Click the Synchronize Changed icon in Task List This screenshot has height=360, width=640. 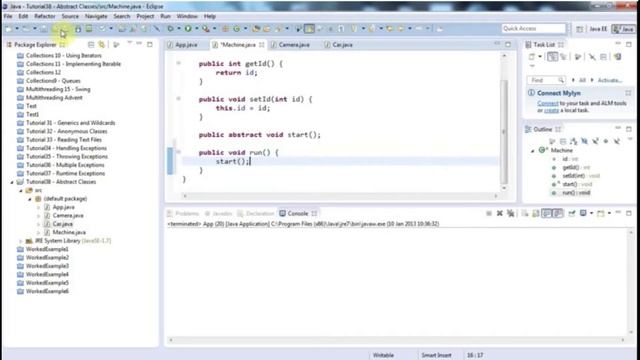click(x=618, y=57)
